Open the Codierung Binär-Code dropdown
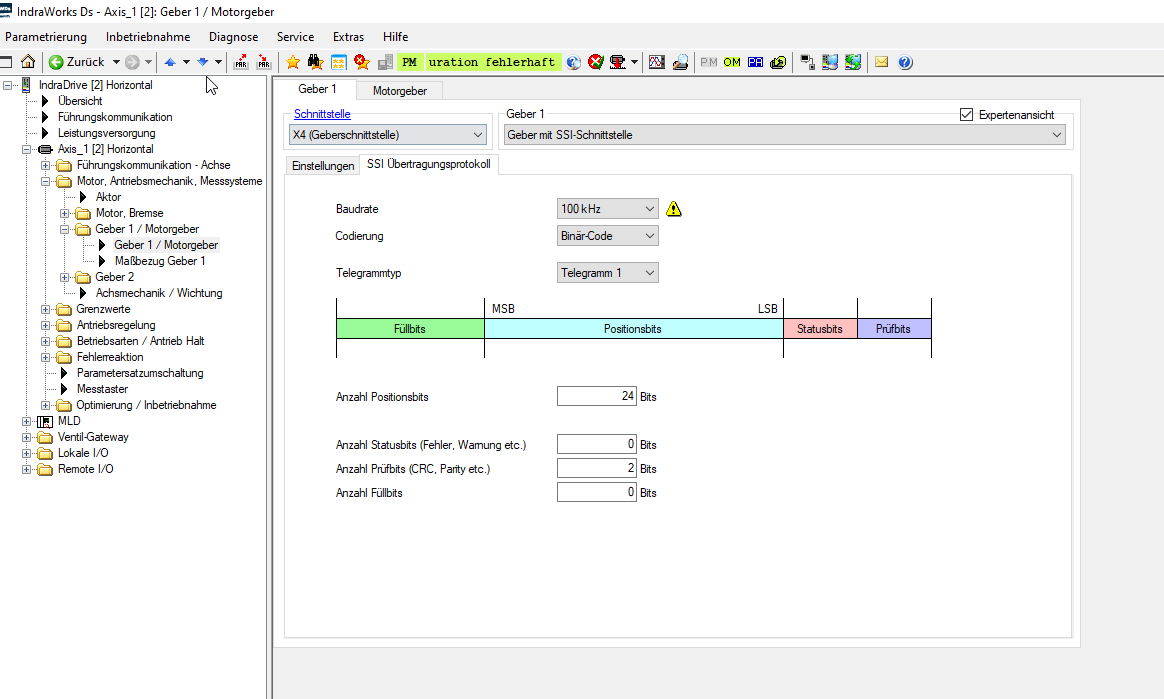 point(608,236)
